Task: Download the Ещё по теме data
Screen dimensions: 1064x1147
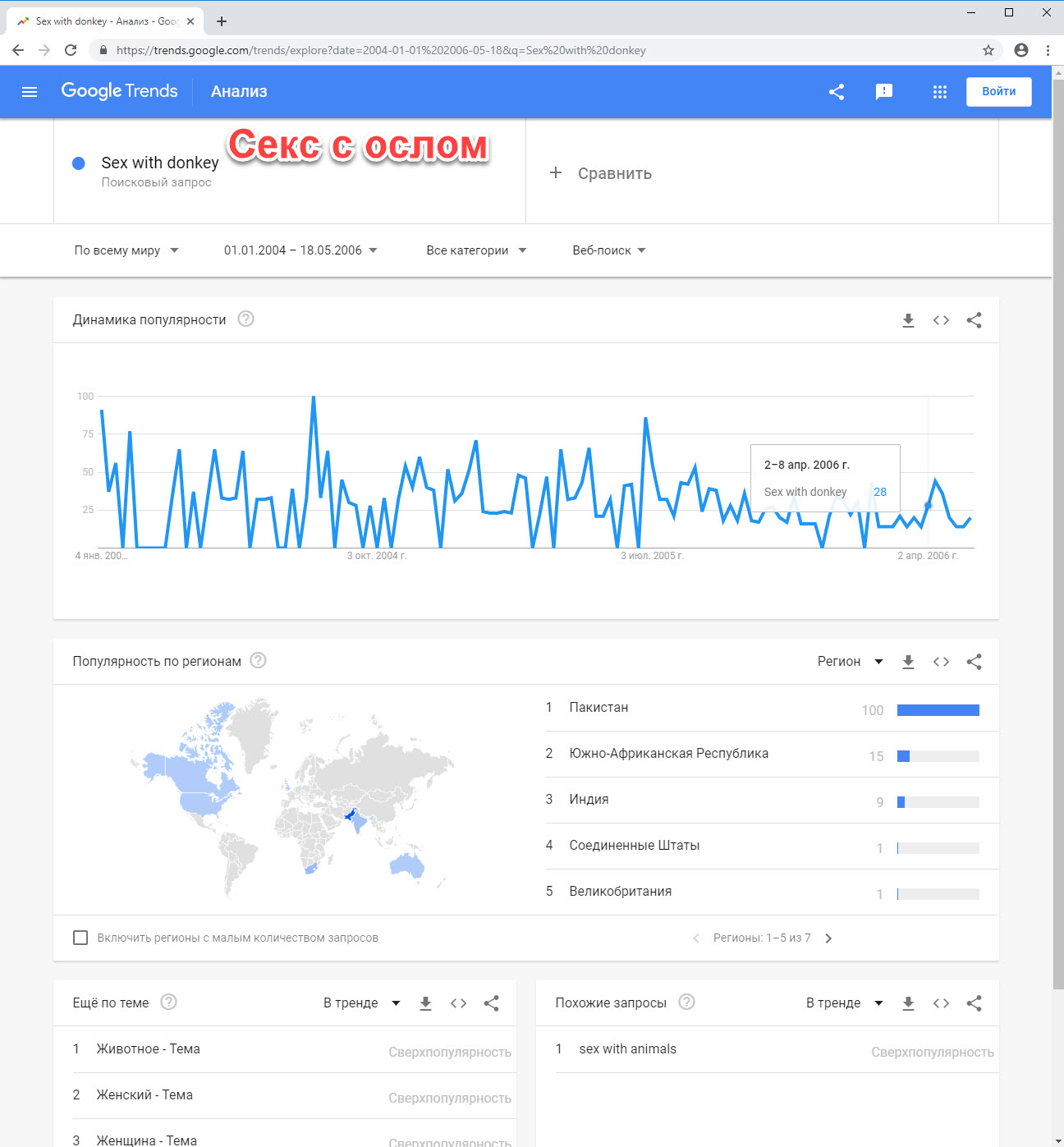Action: point(425,1003)
